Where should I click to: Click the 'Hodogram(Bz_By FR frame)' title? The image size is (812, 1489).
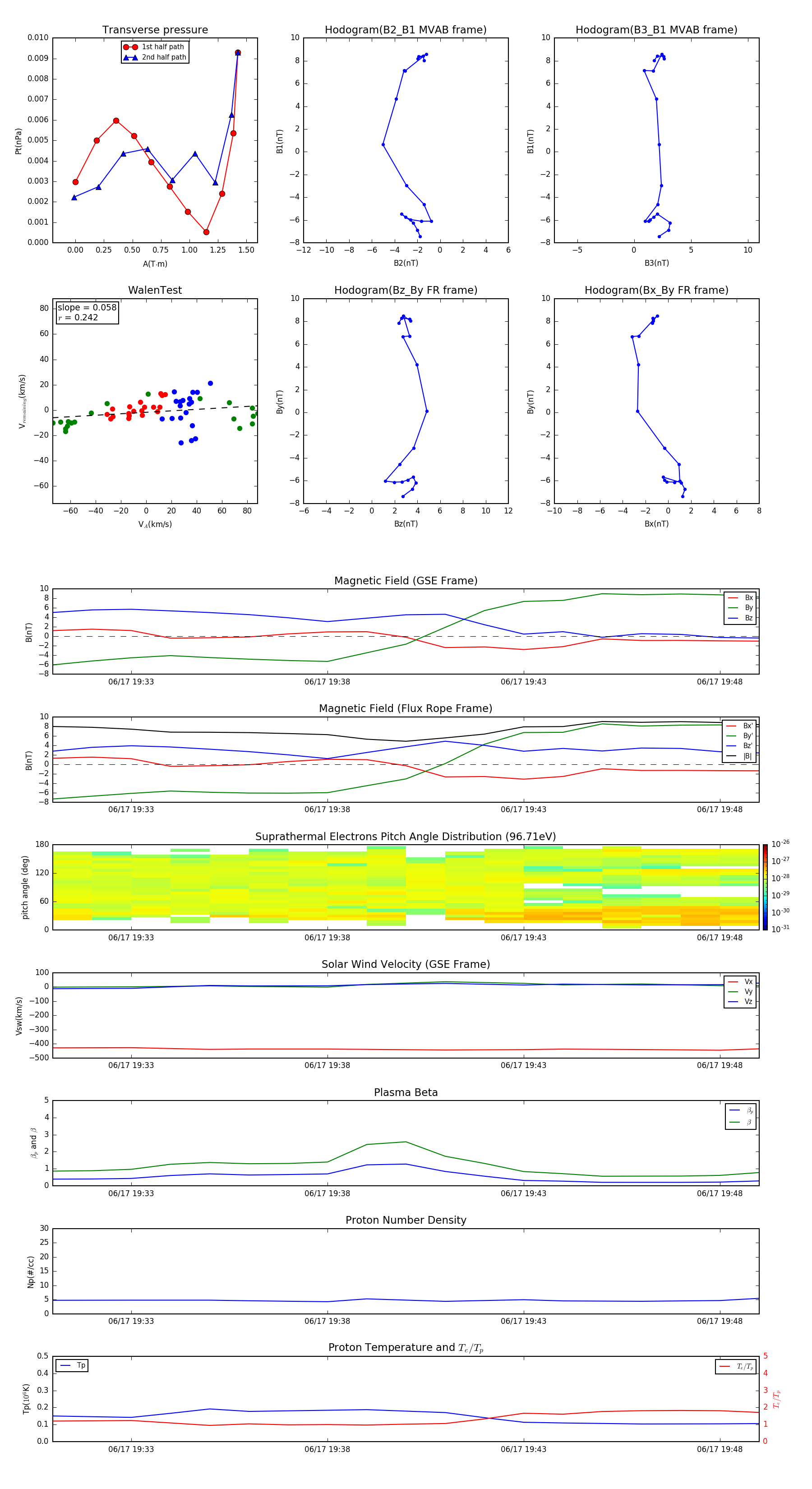406,290
